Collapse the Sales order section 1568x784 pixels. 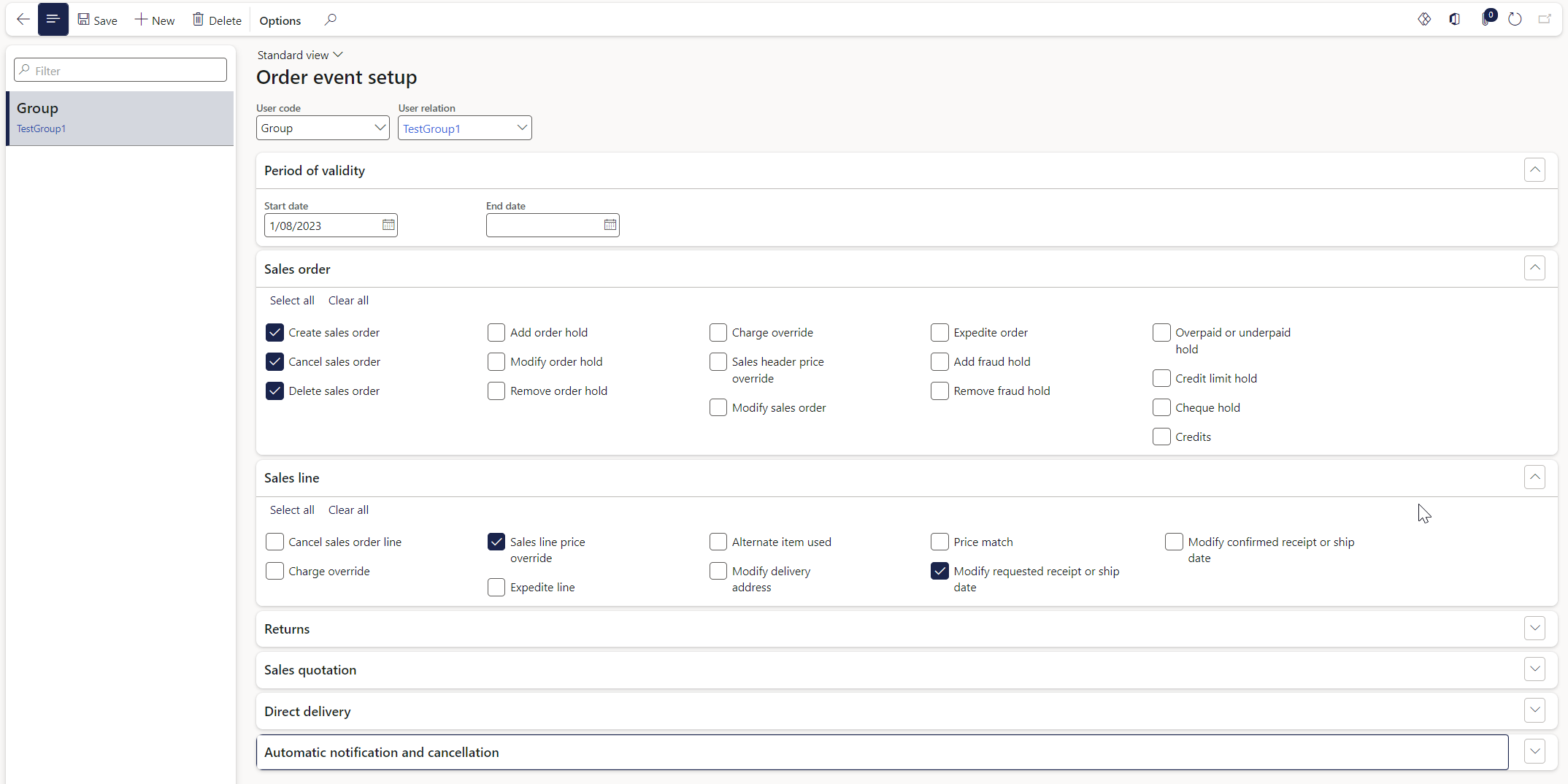[x=1534, y=268]
